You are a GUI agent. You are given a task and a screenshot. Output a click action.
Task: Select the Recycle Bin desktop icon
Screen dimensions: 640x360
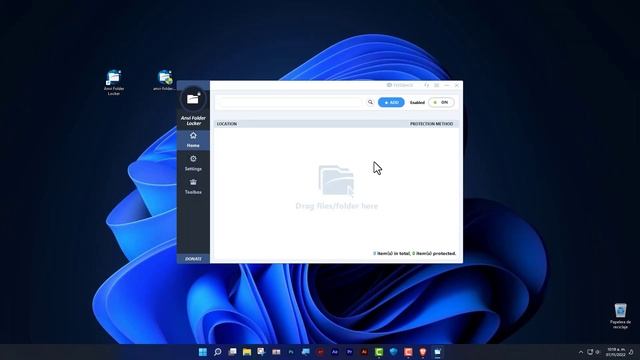tap(620, 316)
